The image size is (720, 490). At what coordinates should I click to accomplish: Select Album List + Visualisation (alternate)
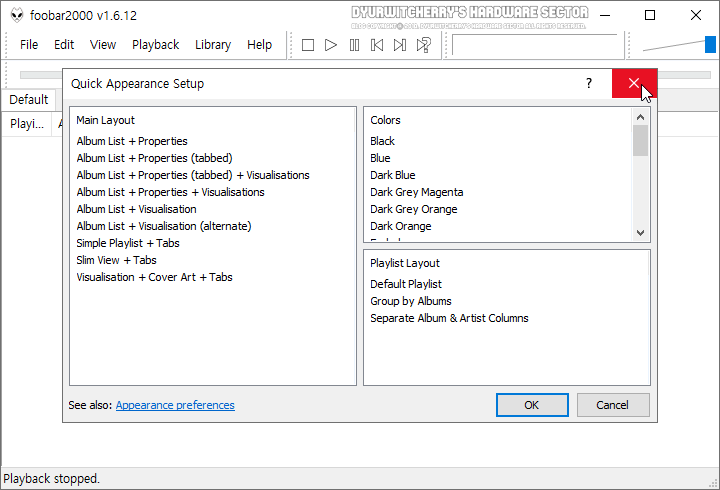pyautogui.click(x=164, y=226)
